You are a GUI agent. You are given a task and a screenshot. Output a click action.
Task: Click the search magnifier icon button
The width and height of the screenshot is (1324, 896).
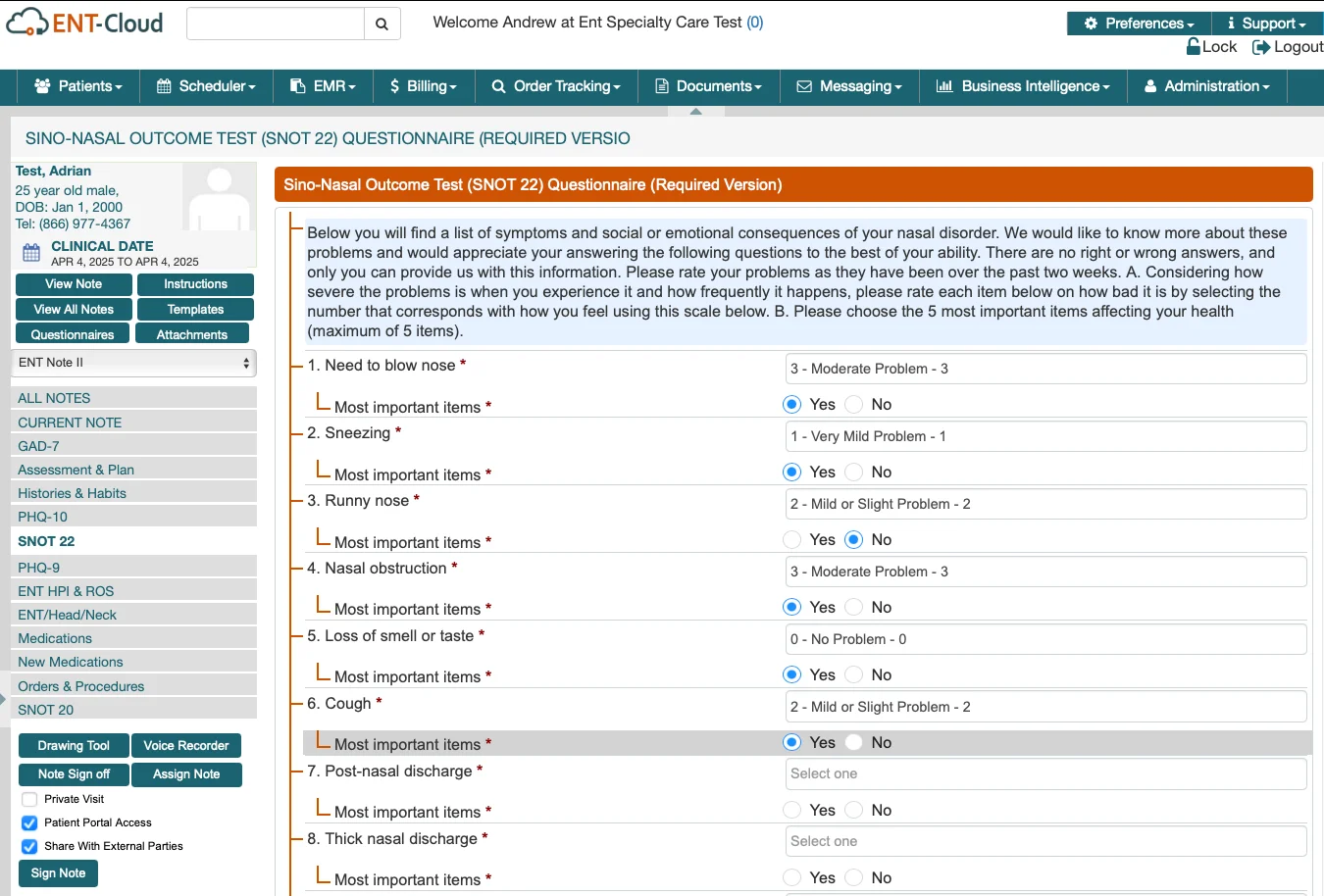click(382, 25)
